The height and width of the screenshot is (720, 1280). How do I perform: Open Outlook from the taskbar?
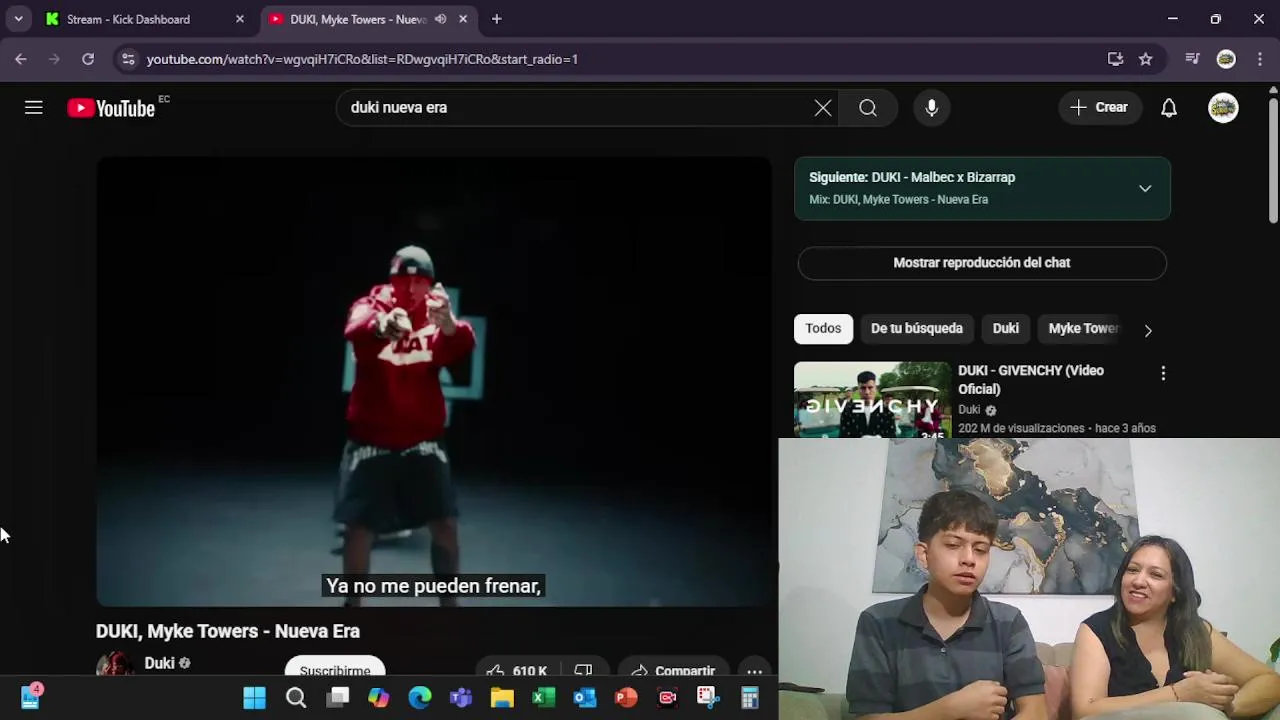tap(585, 697)
